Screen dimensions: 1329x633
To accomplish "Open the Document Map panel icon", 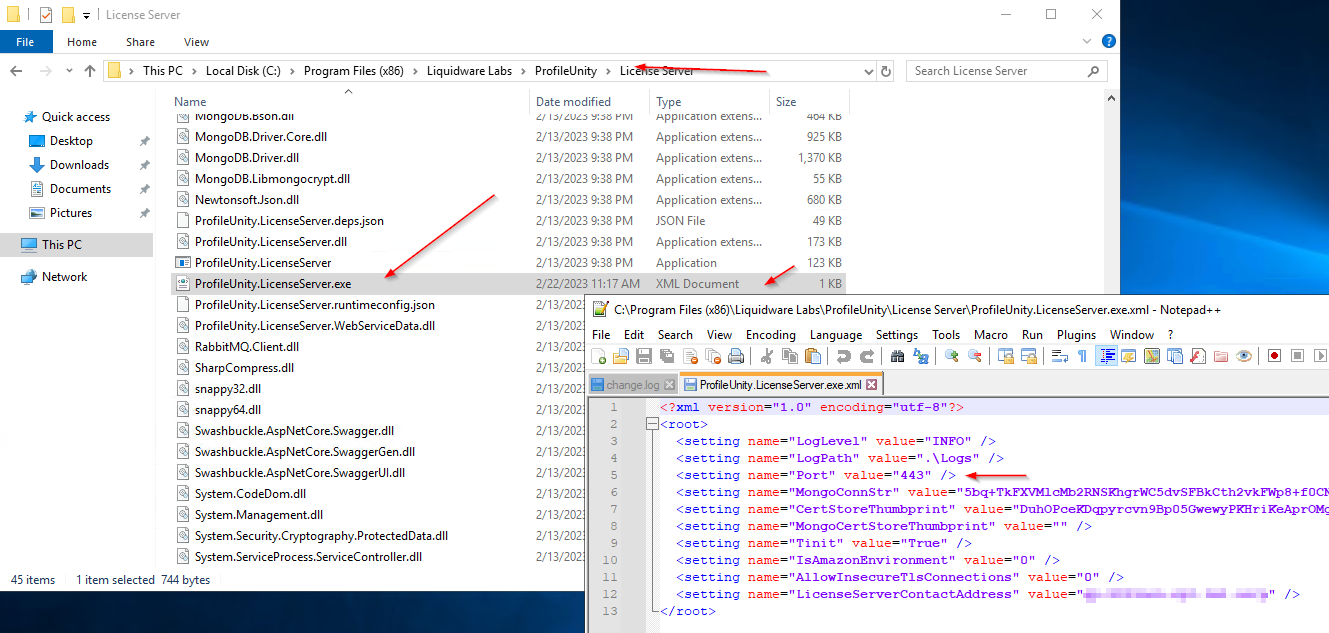I will tap(1152, 356).
